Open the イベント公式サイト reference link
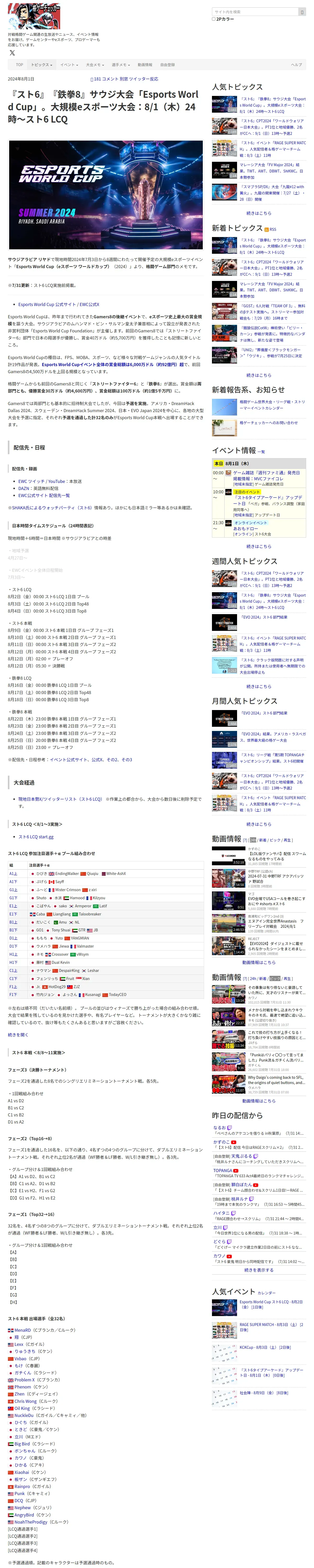314x1568 pixels. 69,760
